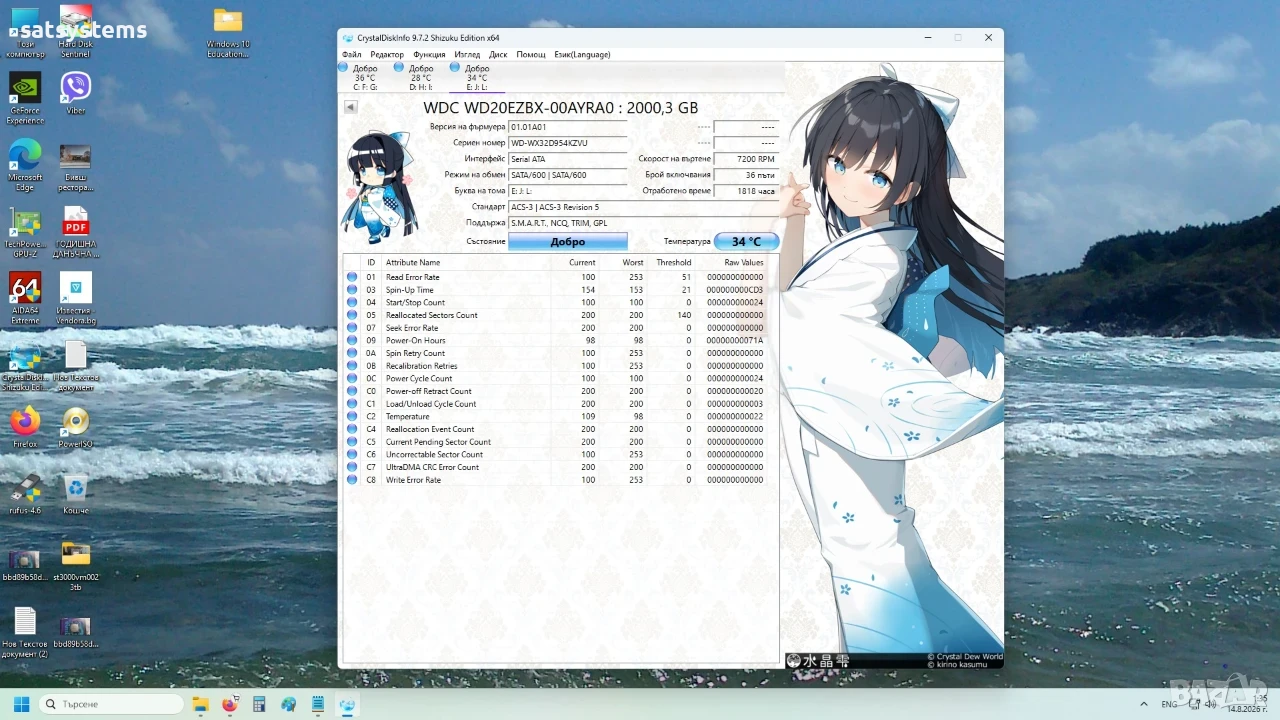This screenshot has height=720, width=1280.
Task: Select the Write Error Rate row
Action: [x=560, y=480]
